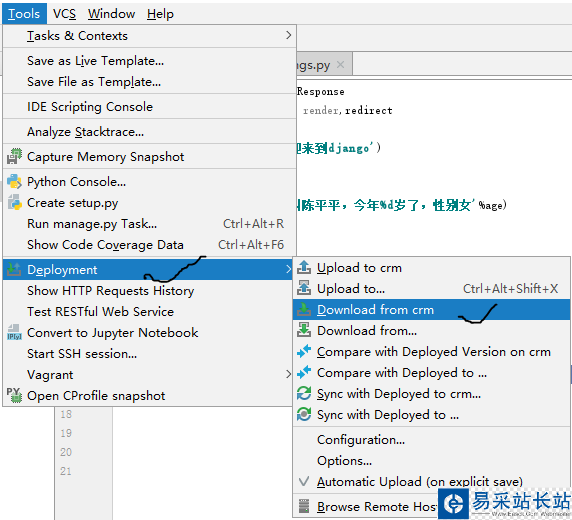This screenshot has height=520, width=572.
Task: Open the Window menu
Action: [111, 14]
